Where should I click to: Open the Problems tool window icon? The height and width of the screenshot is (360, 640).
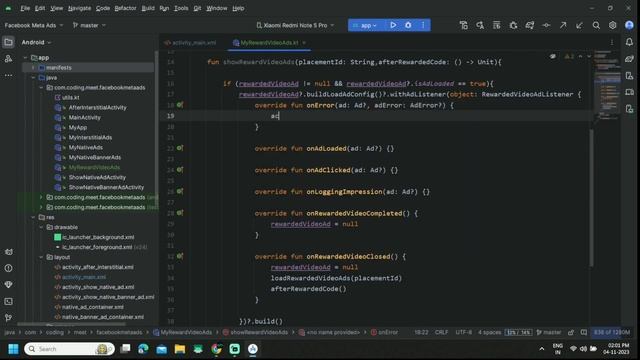[x=9, y=268]
